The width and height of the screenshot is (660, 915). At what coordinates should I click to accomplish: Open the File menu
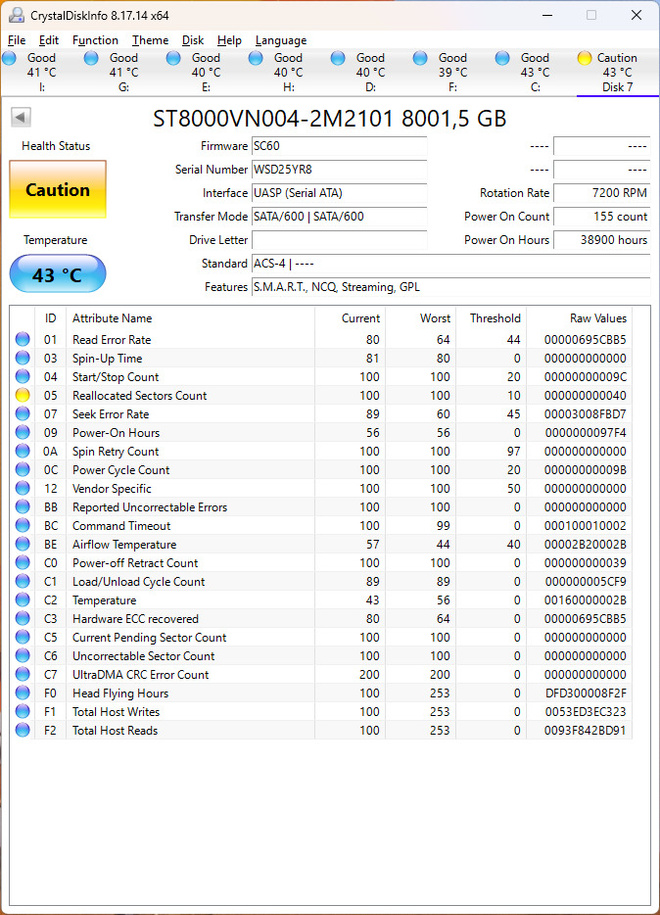(16, 40)
